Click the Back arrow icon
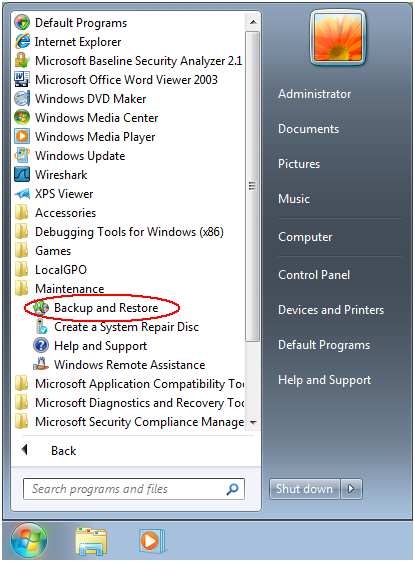Viewport: 415px width, 562px height. tap(24, 450)
